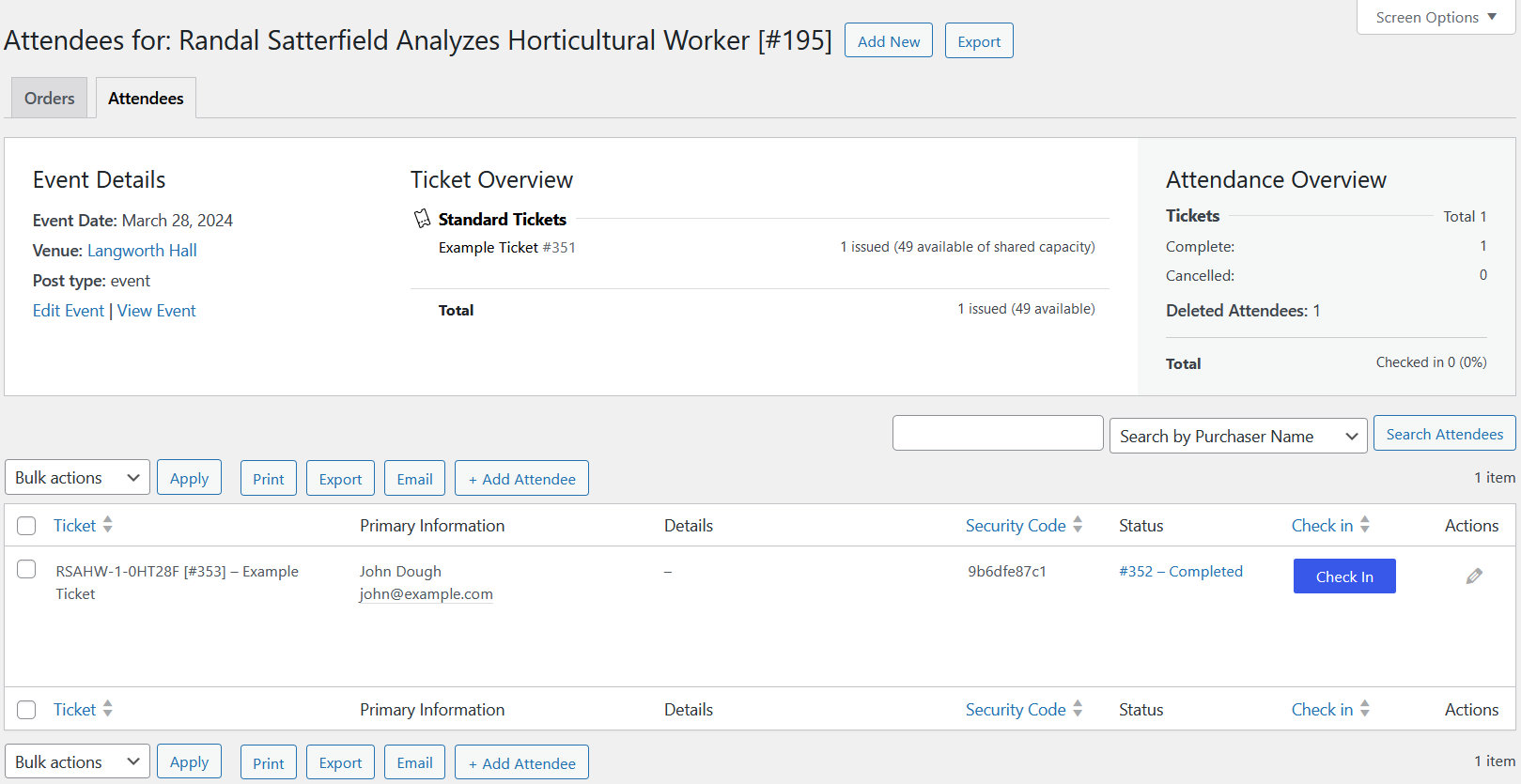Click the top Export button in the table toolbar
Image resolution: width=1521 pixels, height=784 pixels.
pyautogui.click(x=340, y=478)
